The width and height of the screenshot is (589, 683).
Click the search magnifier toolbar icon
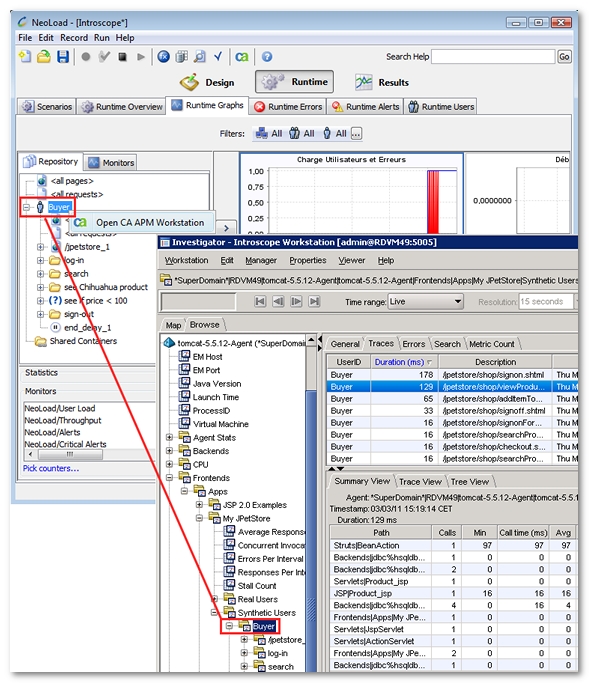(x=200, y=57)
